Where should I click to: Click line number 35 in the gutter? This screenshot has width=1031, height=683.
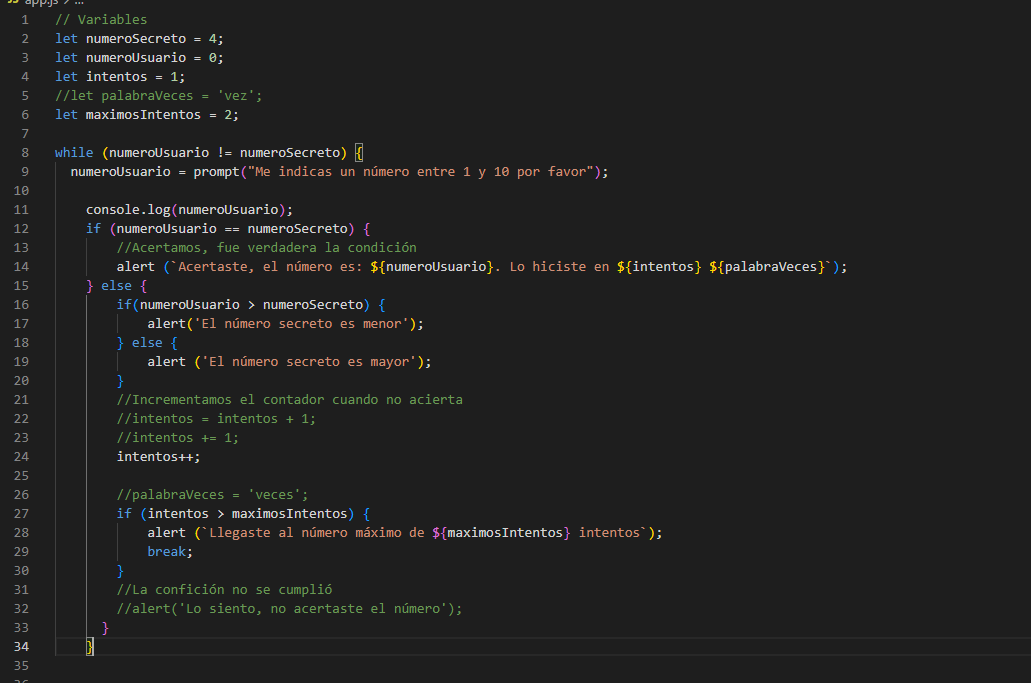(x=21, y=666)
